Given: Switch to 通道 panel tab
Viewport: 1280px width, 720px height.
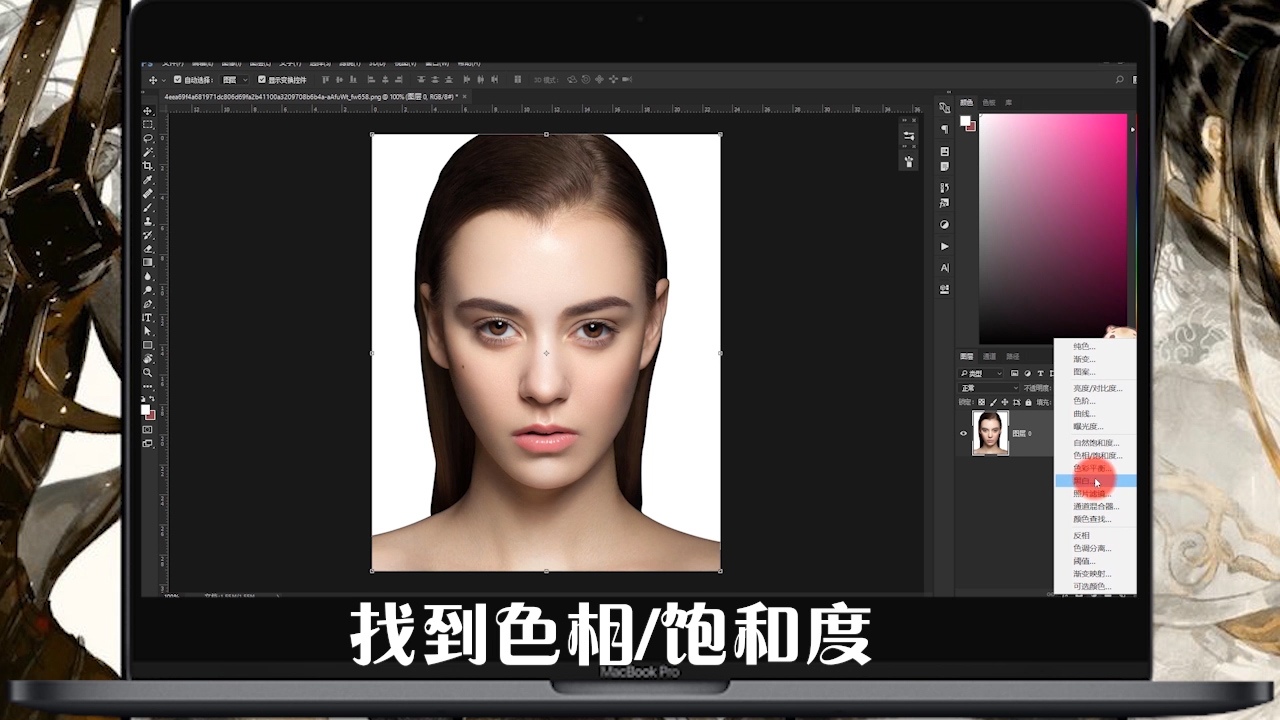Looking at the screenshot, I should [989, 356].
